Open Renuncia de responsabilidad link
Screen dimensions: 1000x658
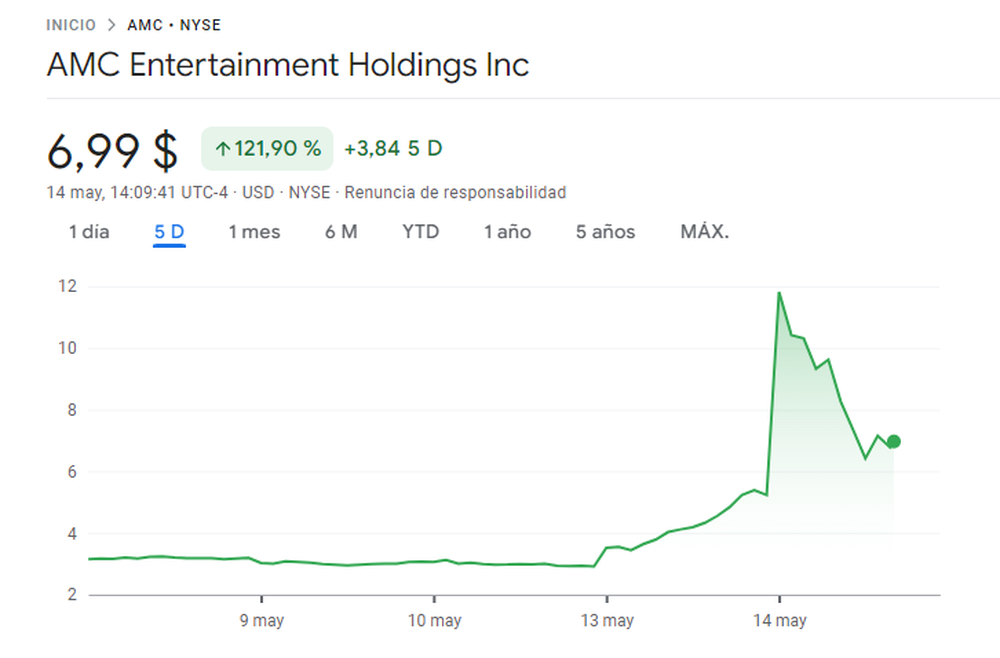coord(455,193)
